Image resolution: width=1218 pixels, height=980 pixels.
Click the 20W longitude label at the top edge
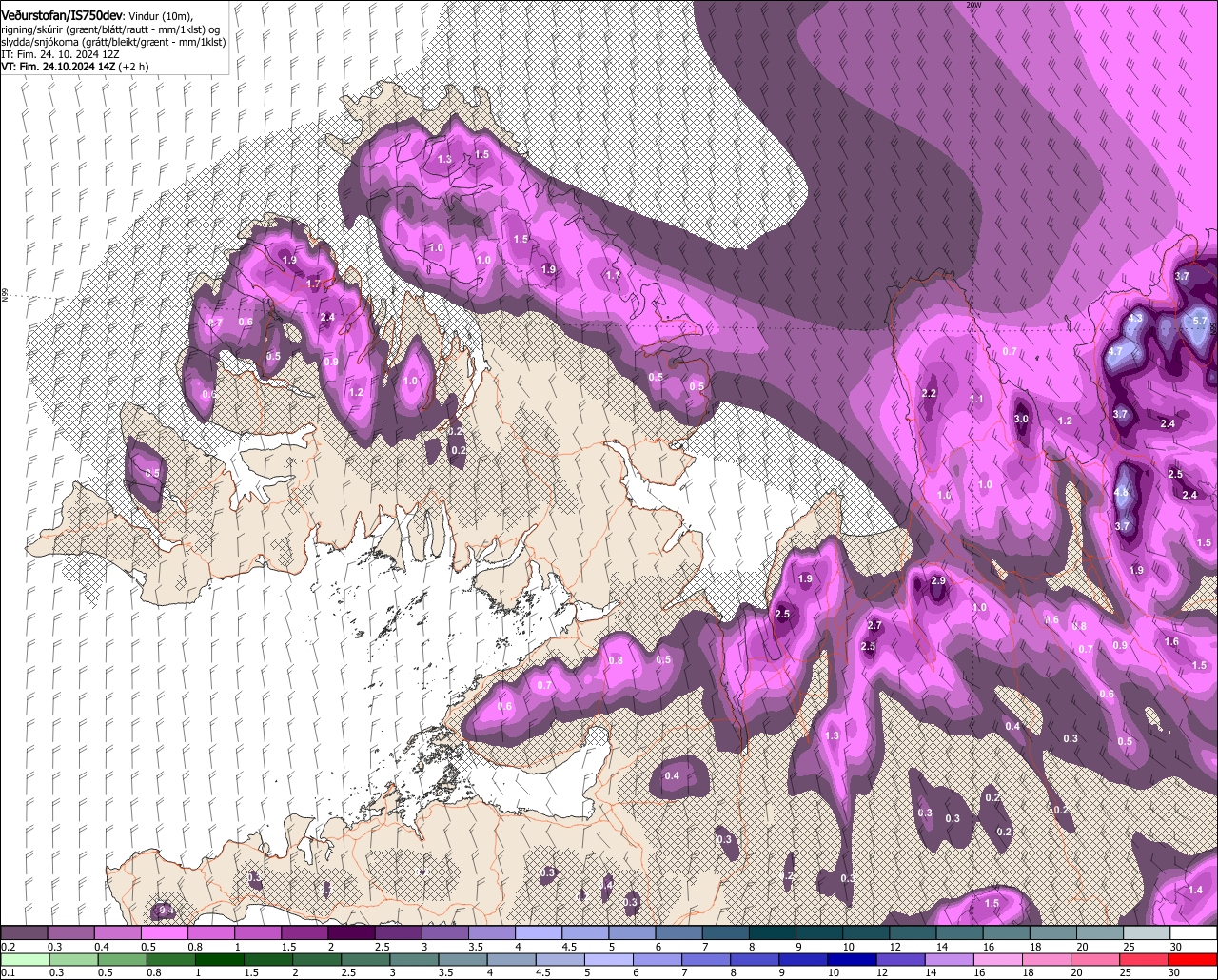coord(972,5)
